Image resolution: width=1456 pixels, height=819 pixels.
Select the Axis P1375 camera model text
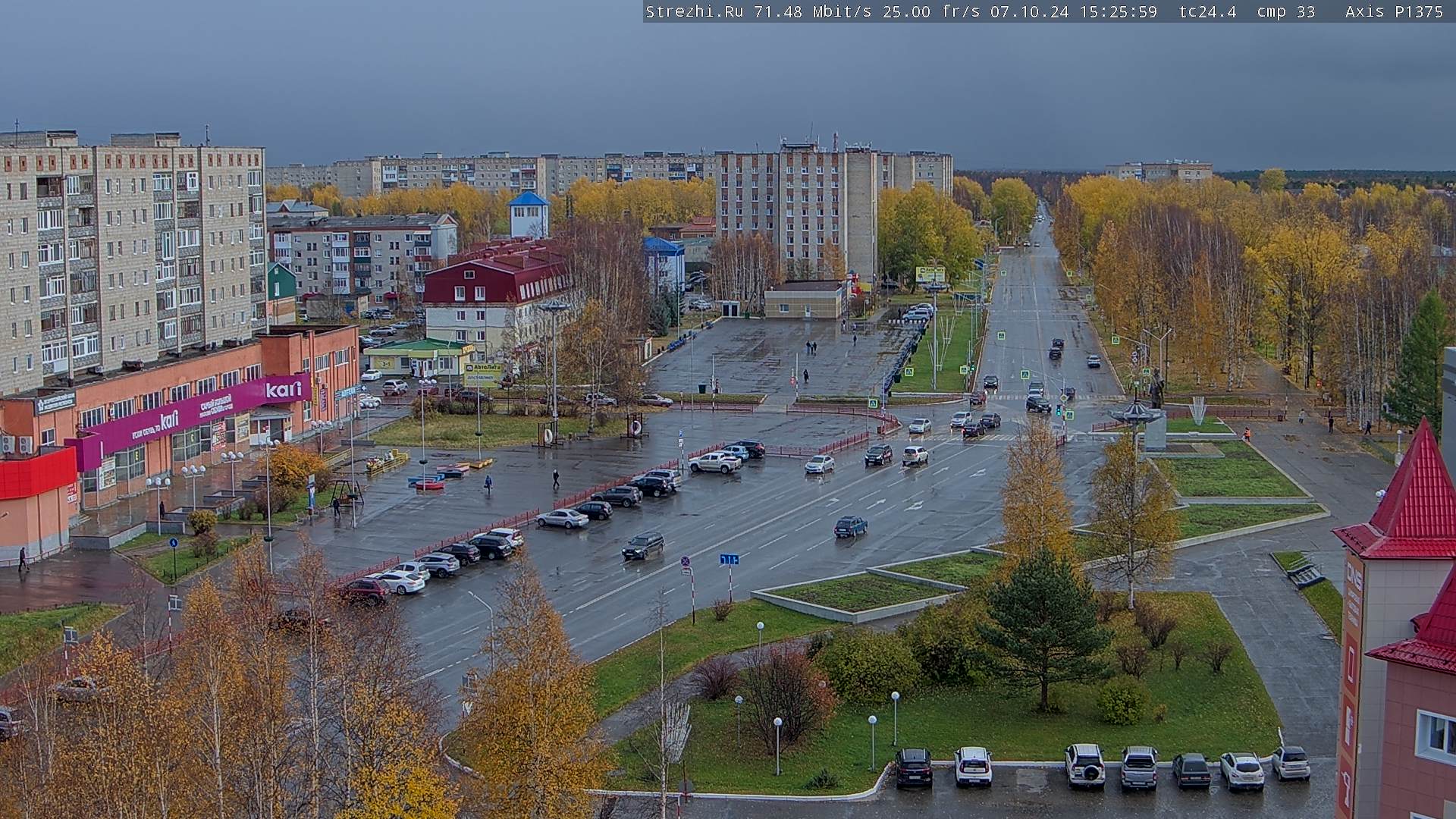tap(1394, 11)
